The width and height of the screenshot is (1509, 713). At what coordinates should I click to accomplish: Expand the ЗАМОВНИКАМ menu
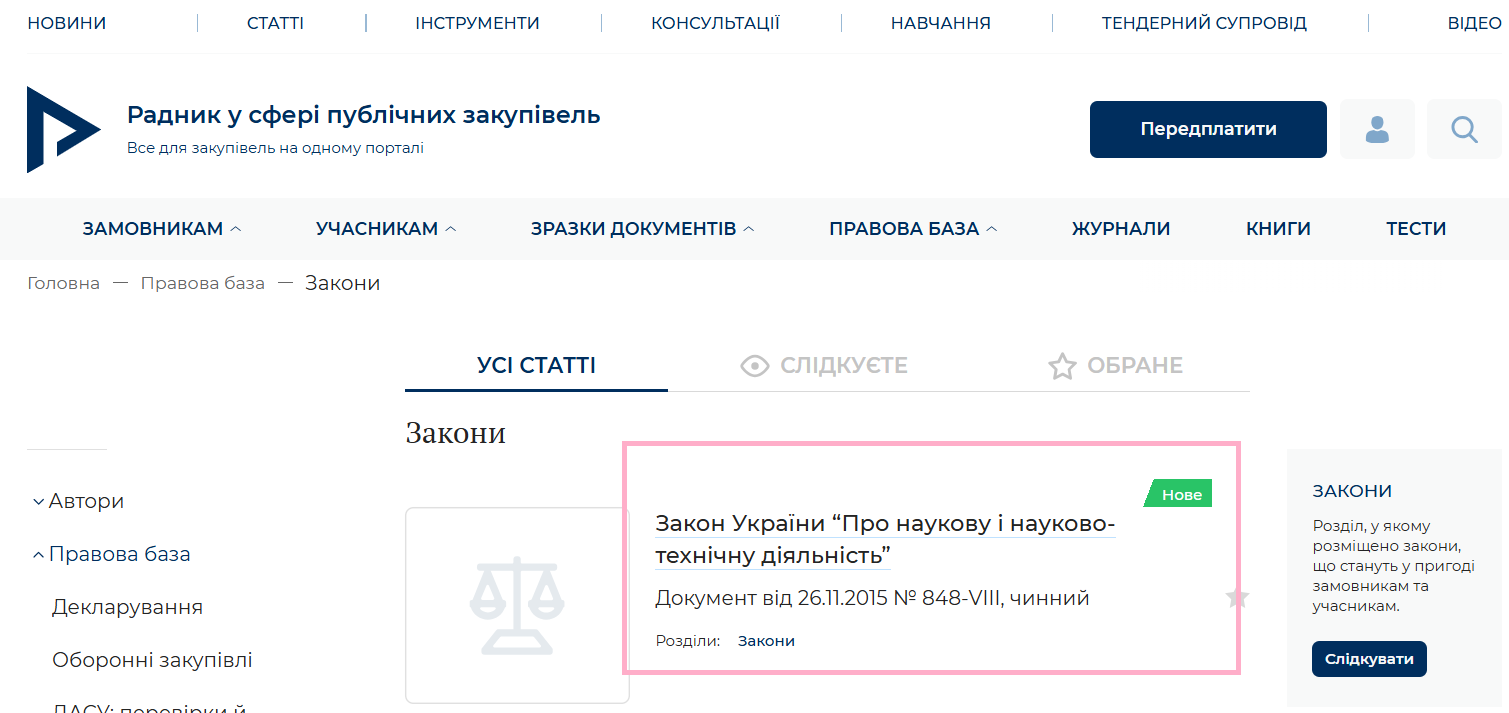162,229
